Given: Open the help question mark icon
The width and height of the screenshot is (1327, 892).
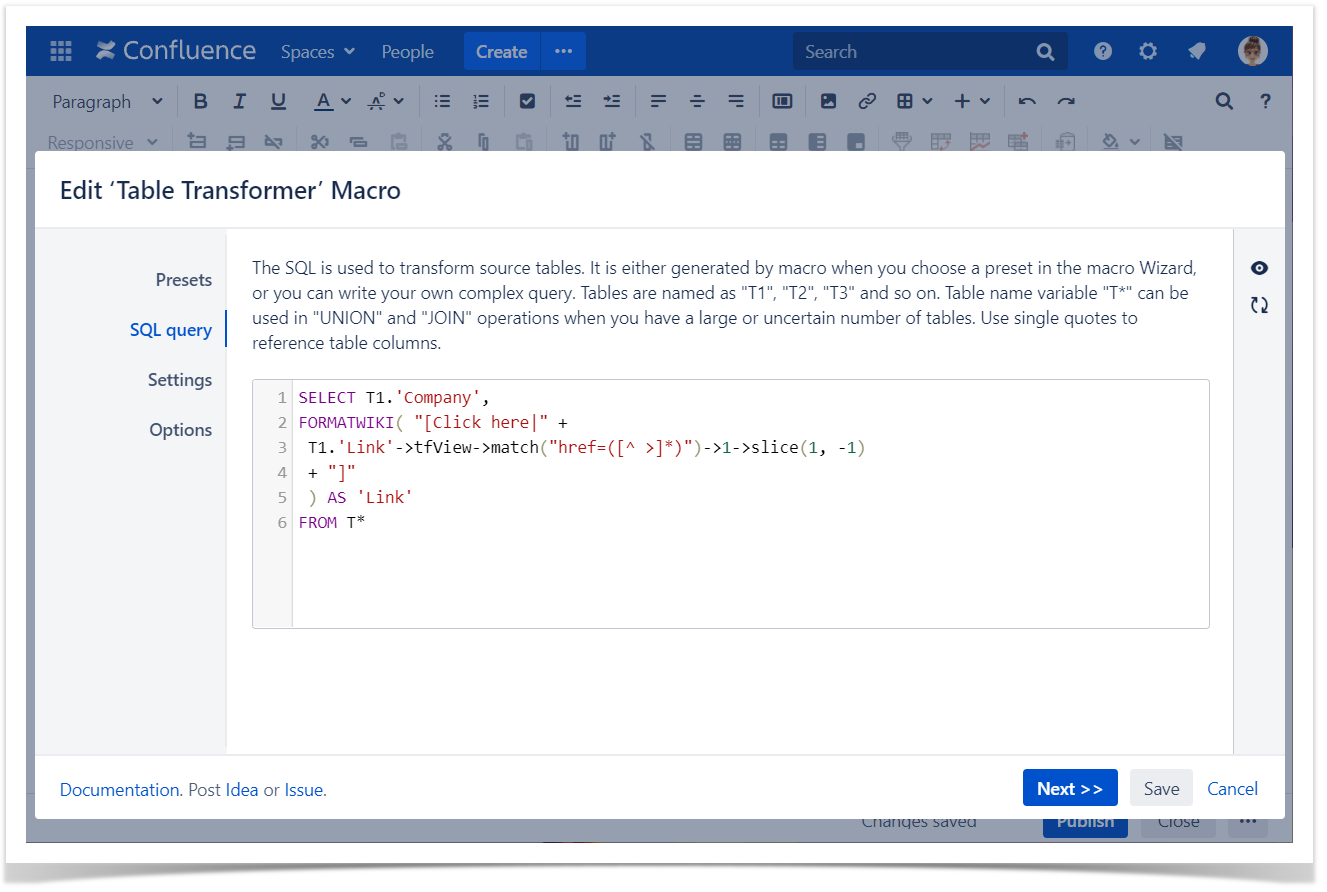Looking at the screenshot, I should point(1103,52).
